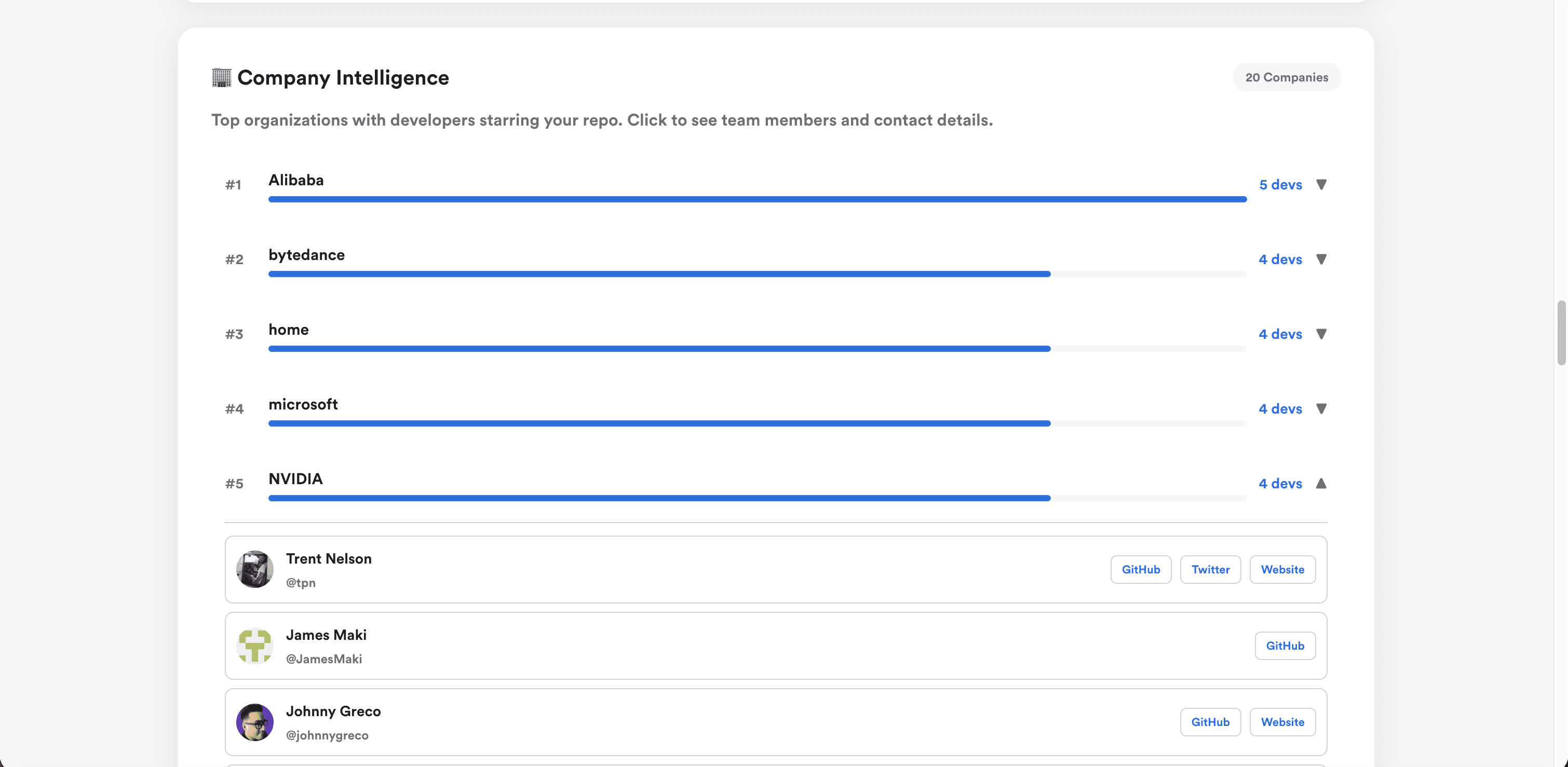The height and width of the screenshot is (767, 1568).
Task: Open Trent Nelson's GitHub profile
Action: coord(1140,569)
